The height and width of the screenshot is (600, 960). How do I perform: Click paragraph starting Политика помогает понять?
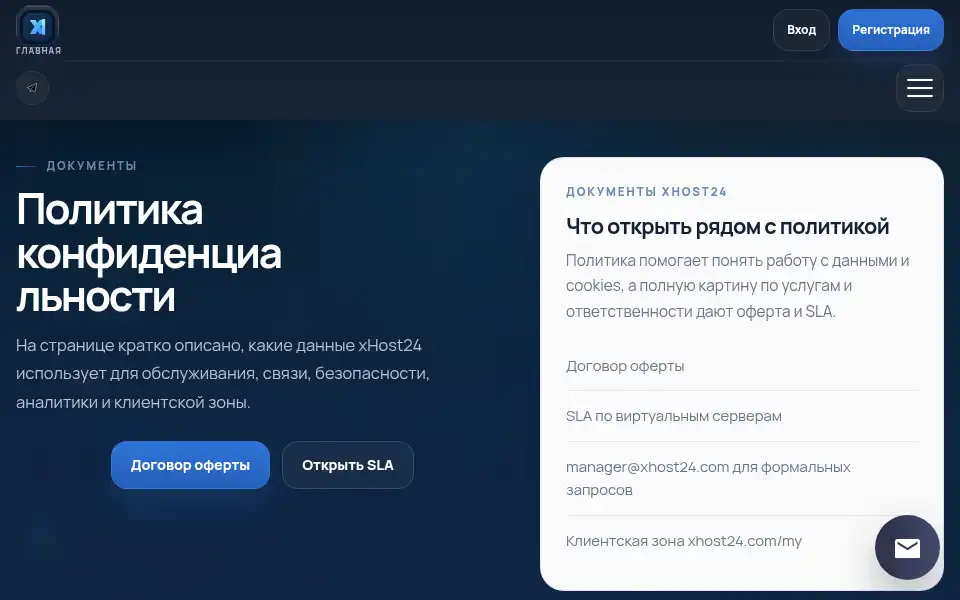coord(737,286)
